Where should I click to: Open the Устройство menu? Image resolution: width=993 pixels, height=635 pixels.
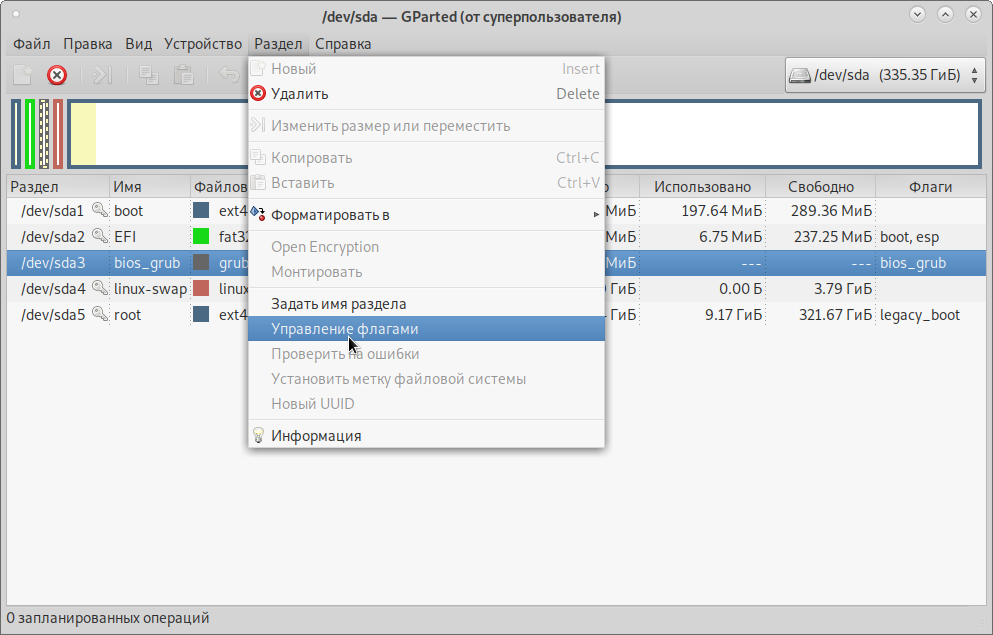203,44
